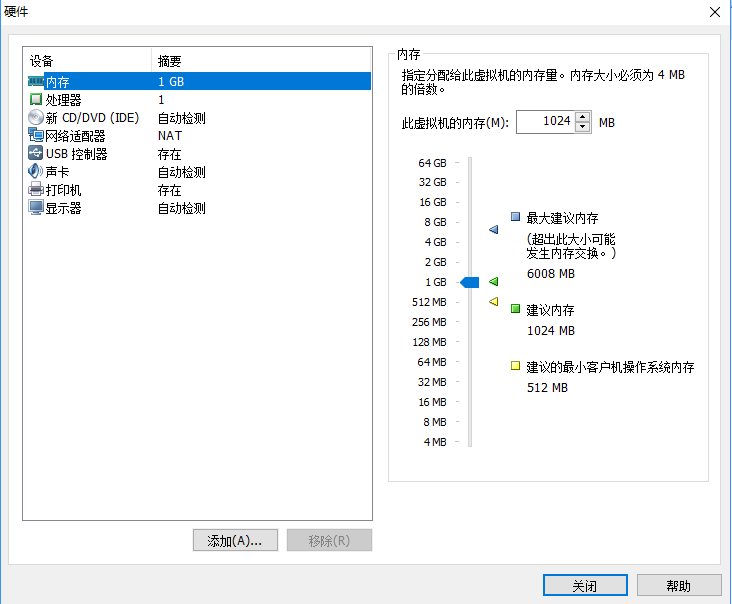
Task: Click the blue maximum recommended memory marker
Action: click(x=493, y=229)
